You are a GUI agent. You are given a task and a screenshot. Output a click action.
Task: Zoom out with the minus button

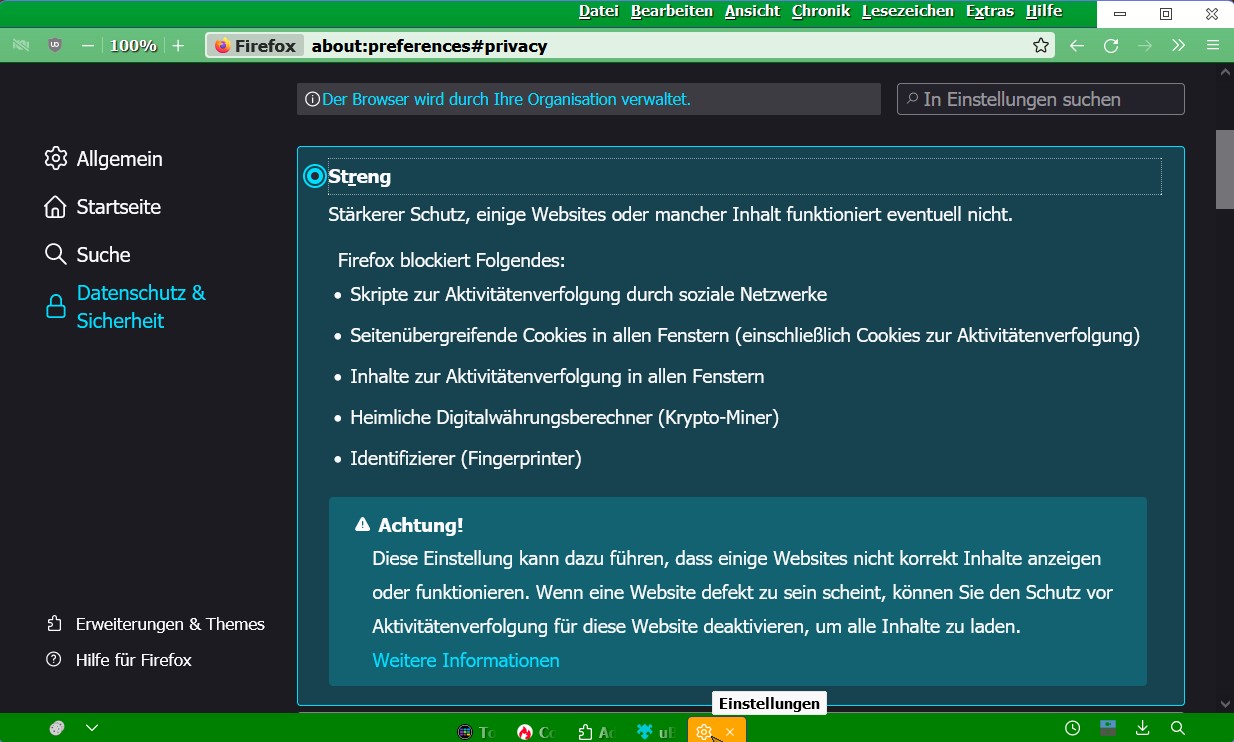(x=88, y=45)
